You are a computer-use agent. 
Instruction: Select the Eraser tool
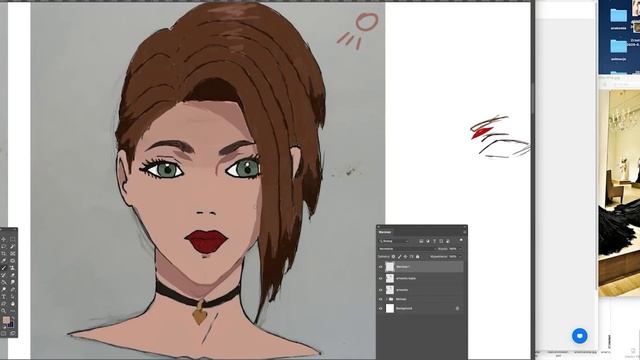tap(13, 275)
